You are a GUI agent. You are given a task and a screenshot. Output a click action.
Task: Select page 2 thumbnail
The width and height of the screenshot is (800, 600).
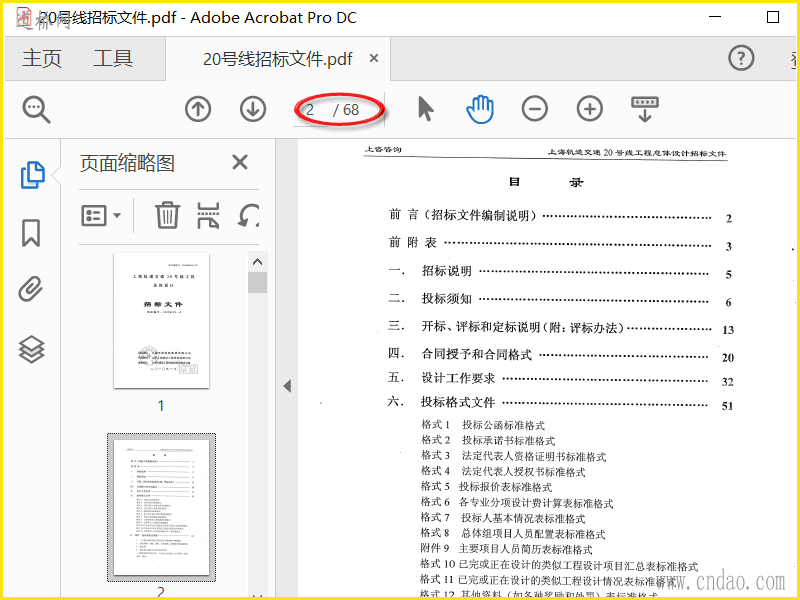(161, 508)
